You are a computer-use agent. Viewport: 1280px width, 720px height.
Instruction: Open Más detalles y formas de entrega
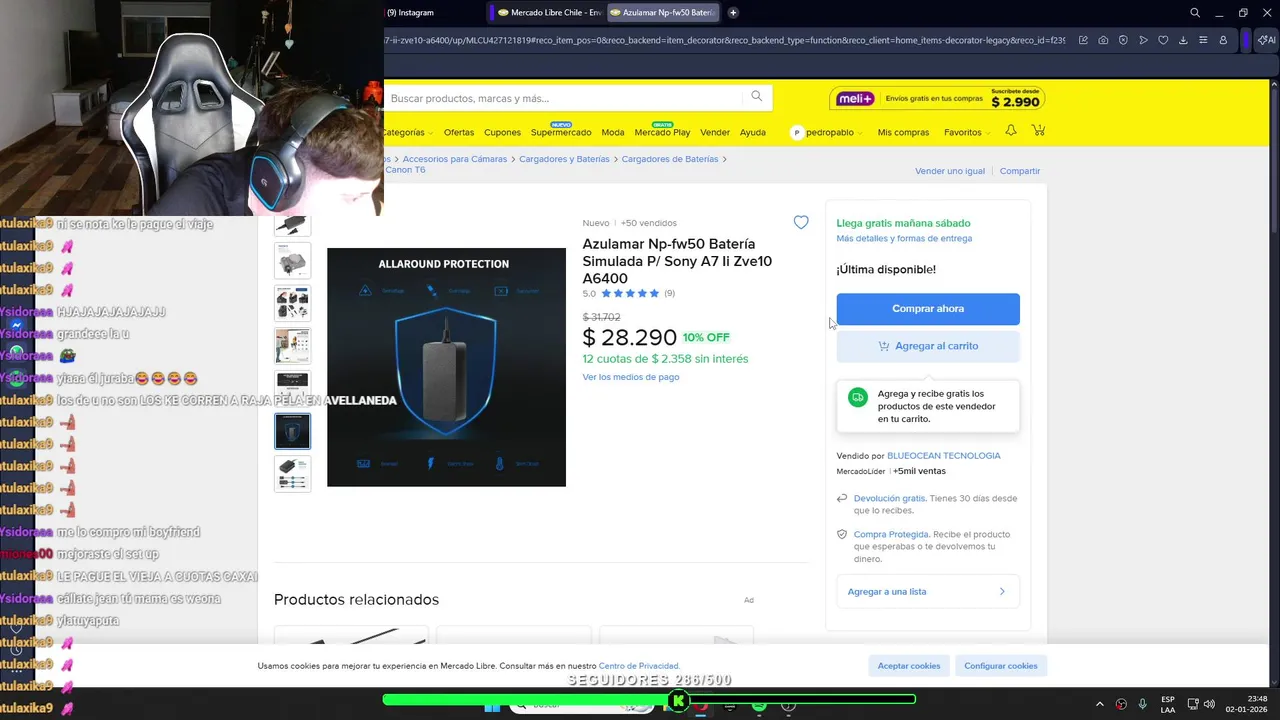pyautogui.click(x=904, y=238)
